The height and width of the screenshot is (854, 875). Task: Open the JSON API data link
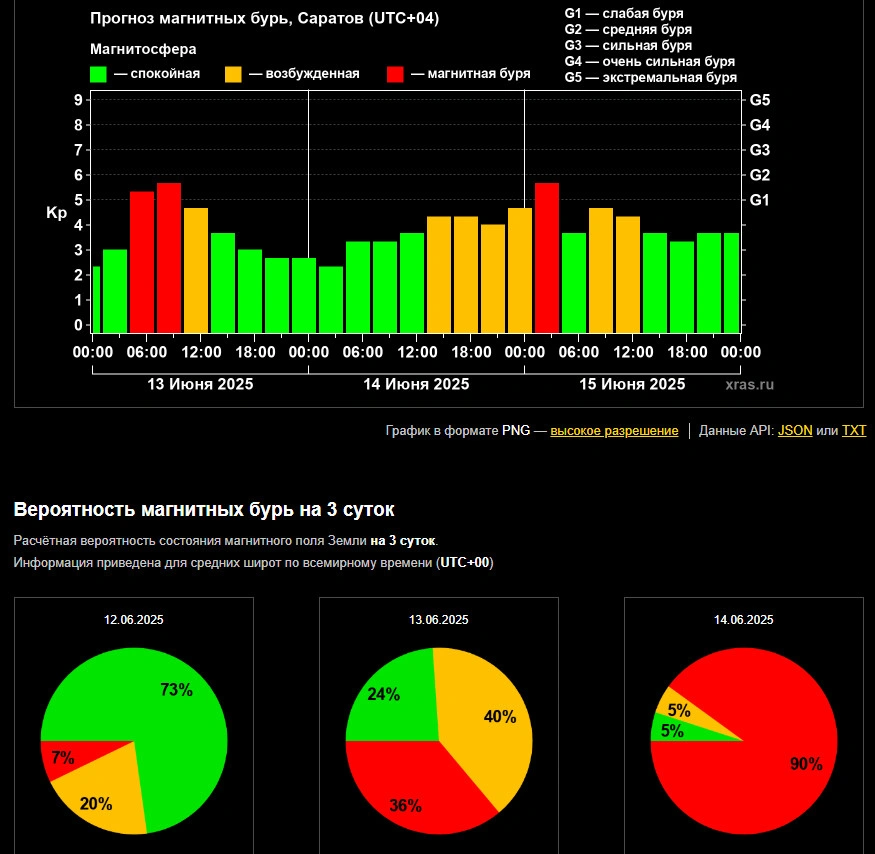pos(795,431)
